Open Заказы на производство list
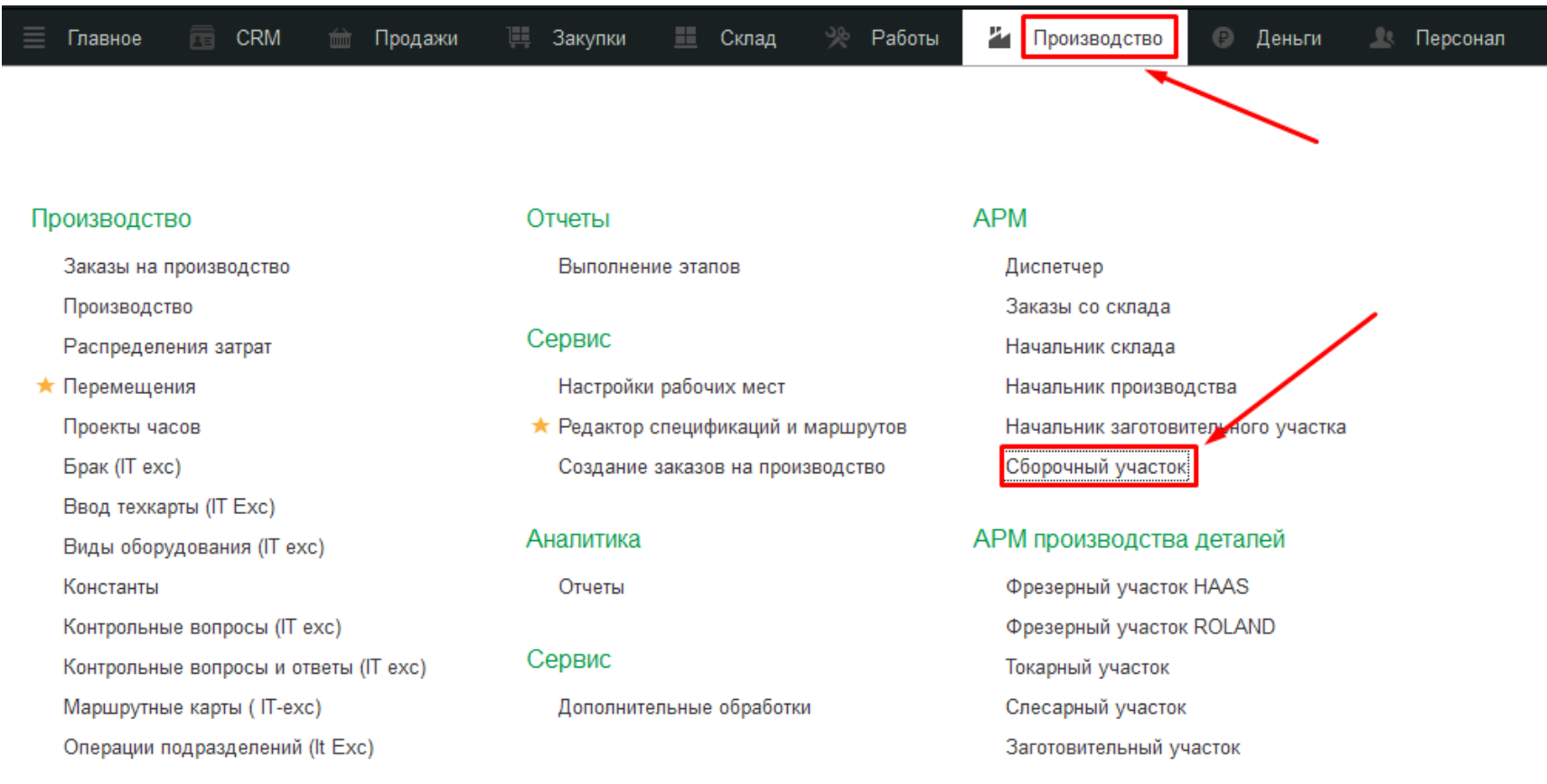1547x784 pixels. tap(176, 266)
